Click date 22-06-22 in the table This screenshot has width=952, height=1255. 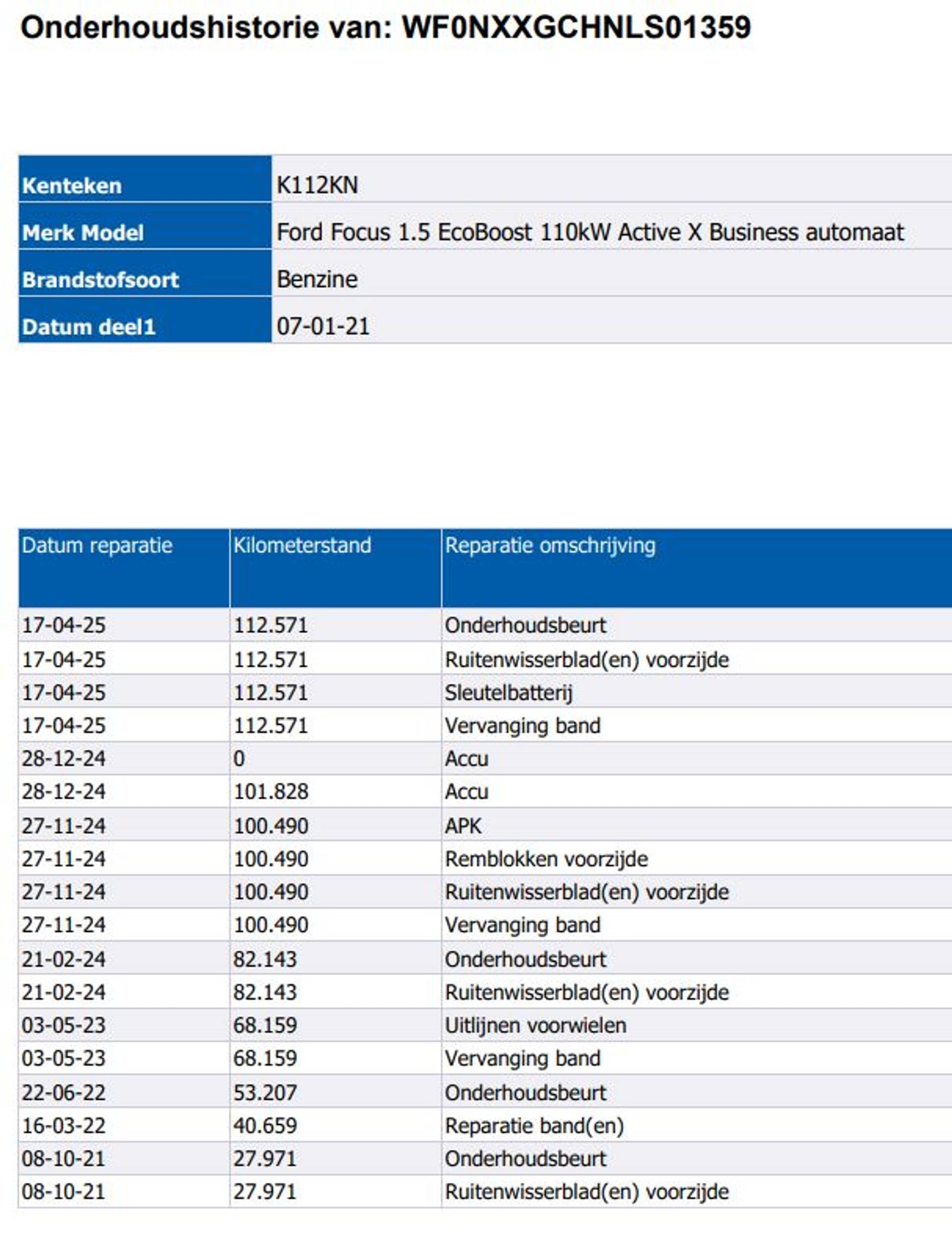pos(63,1092)
